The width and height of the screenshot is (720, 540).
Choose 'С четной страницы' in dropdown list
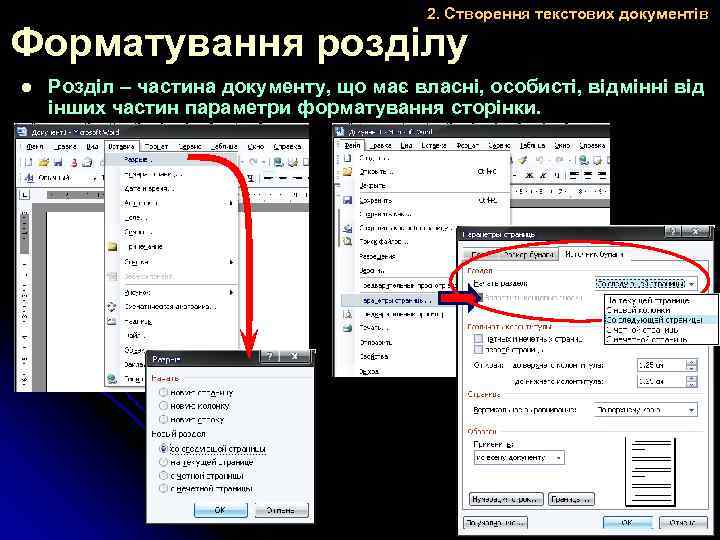tap(661, 330)
